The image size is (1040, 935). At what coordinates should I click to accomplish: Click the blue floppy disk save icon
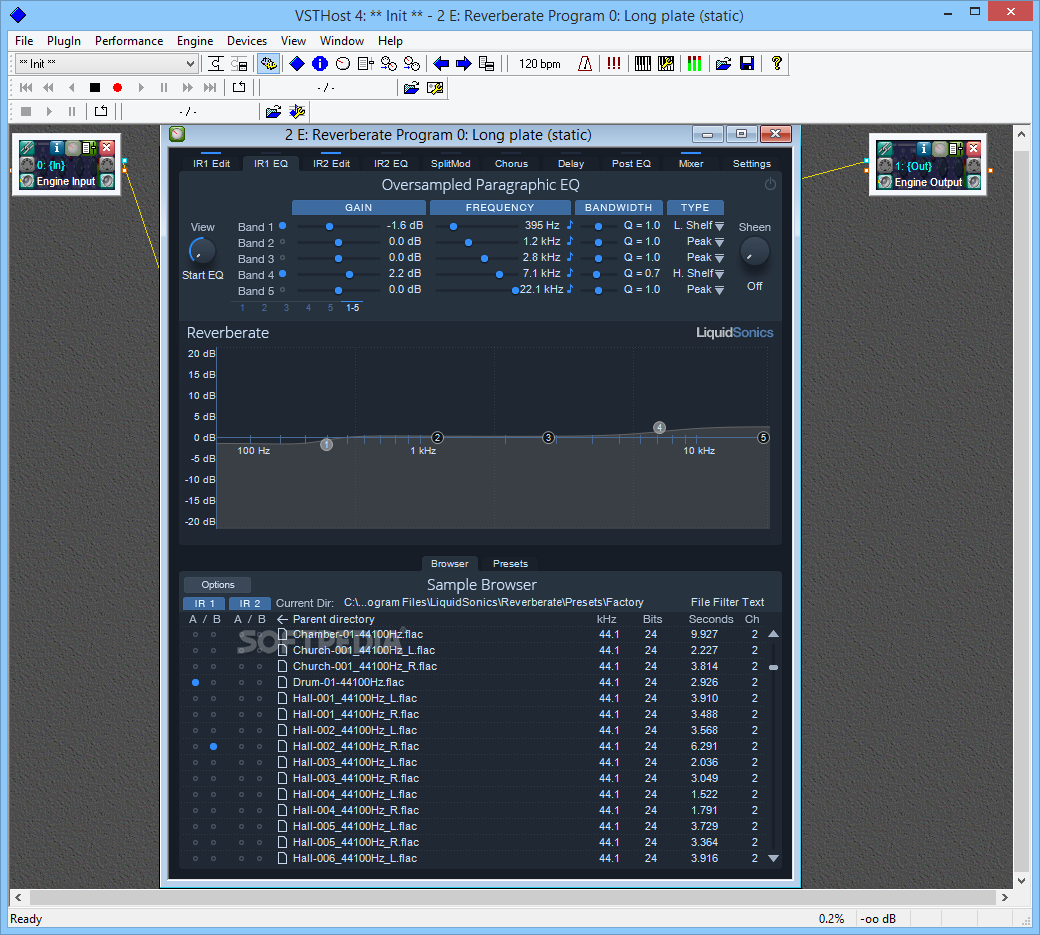(747, 64)
